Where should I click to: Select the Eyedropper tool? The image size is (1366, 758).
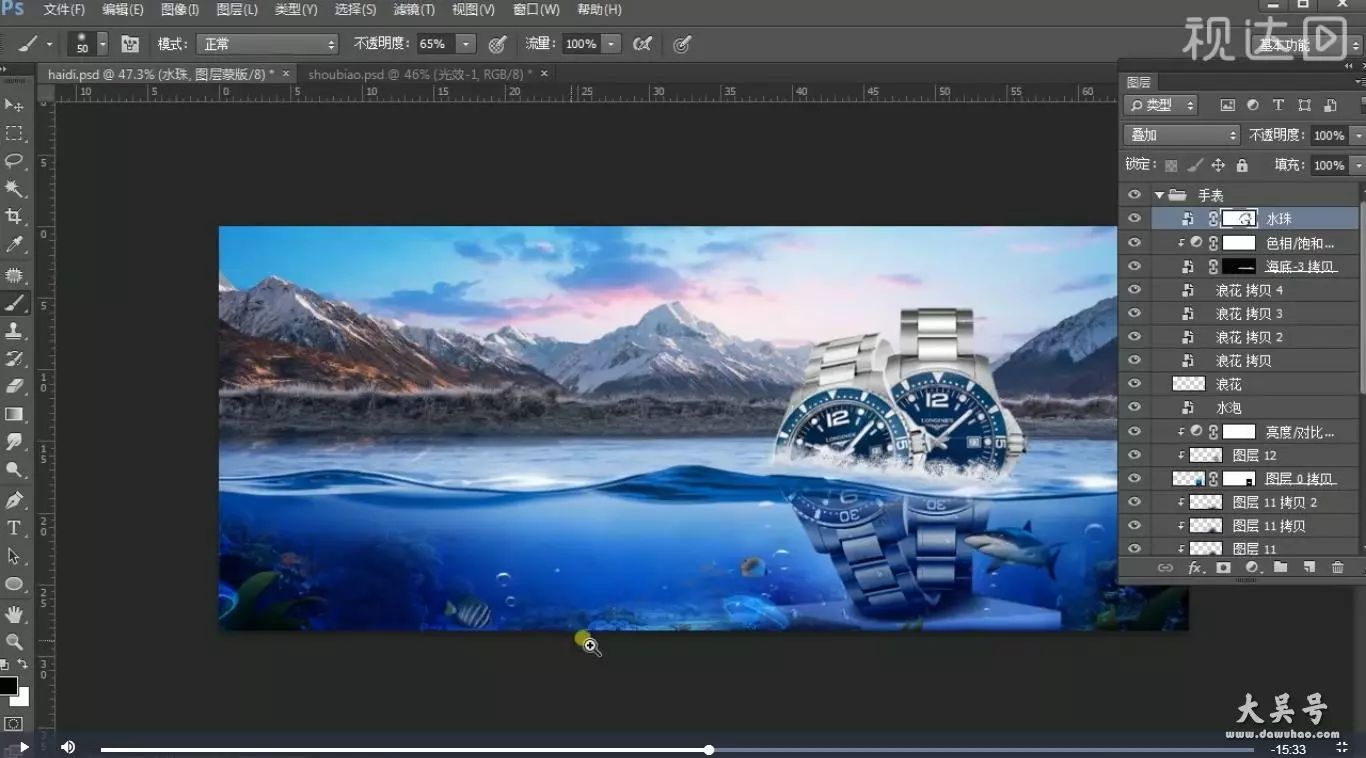(x=14, y=245)
